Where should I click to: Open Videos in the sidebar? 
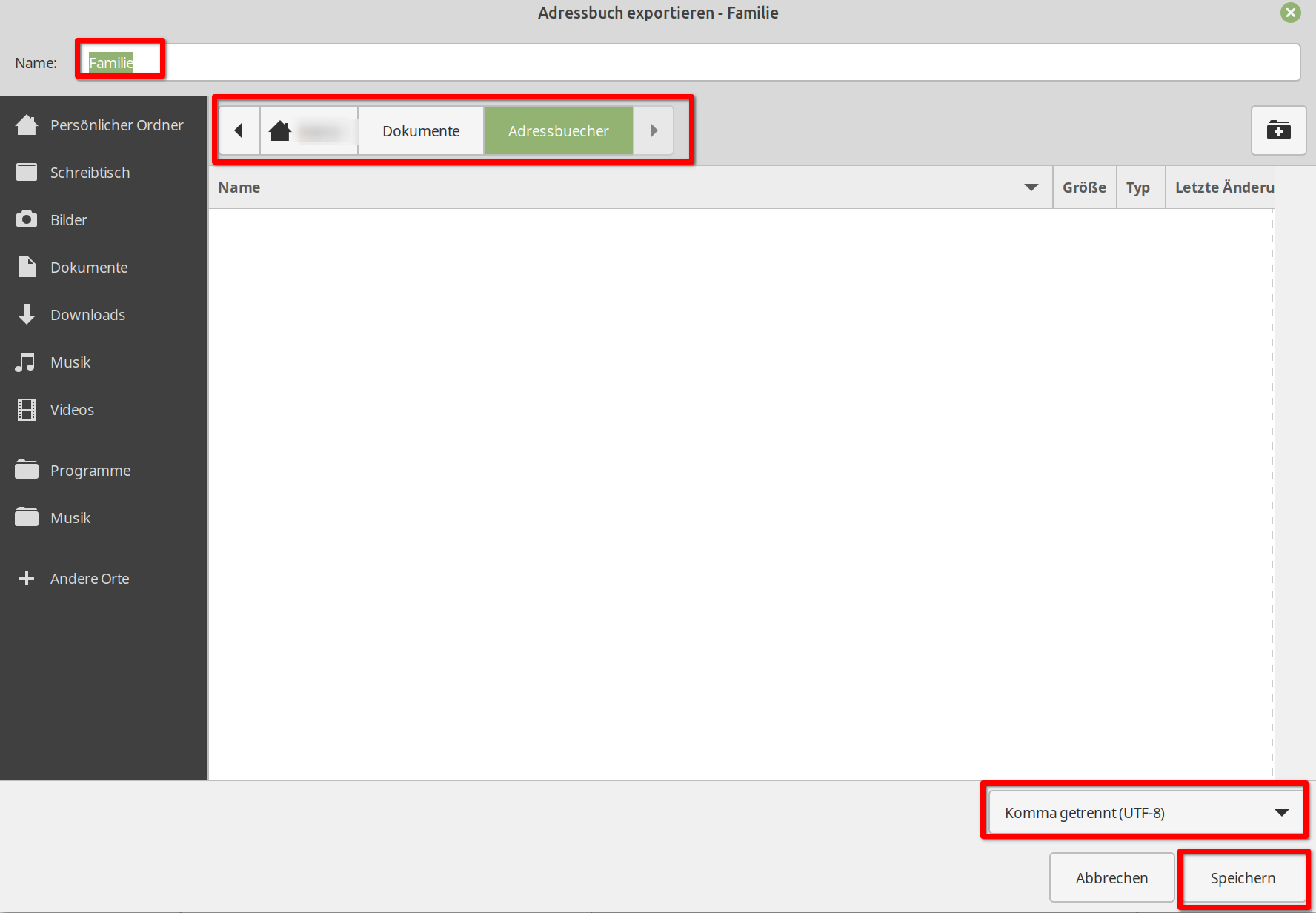coord(72,410)
